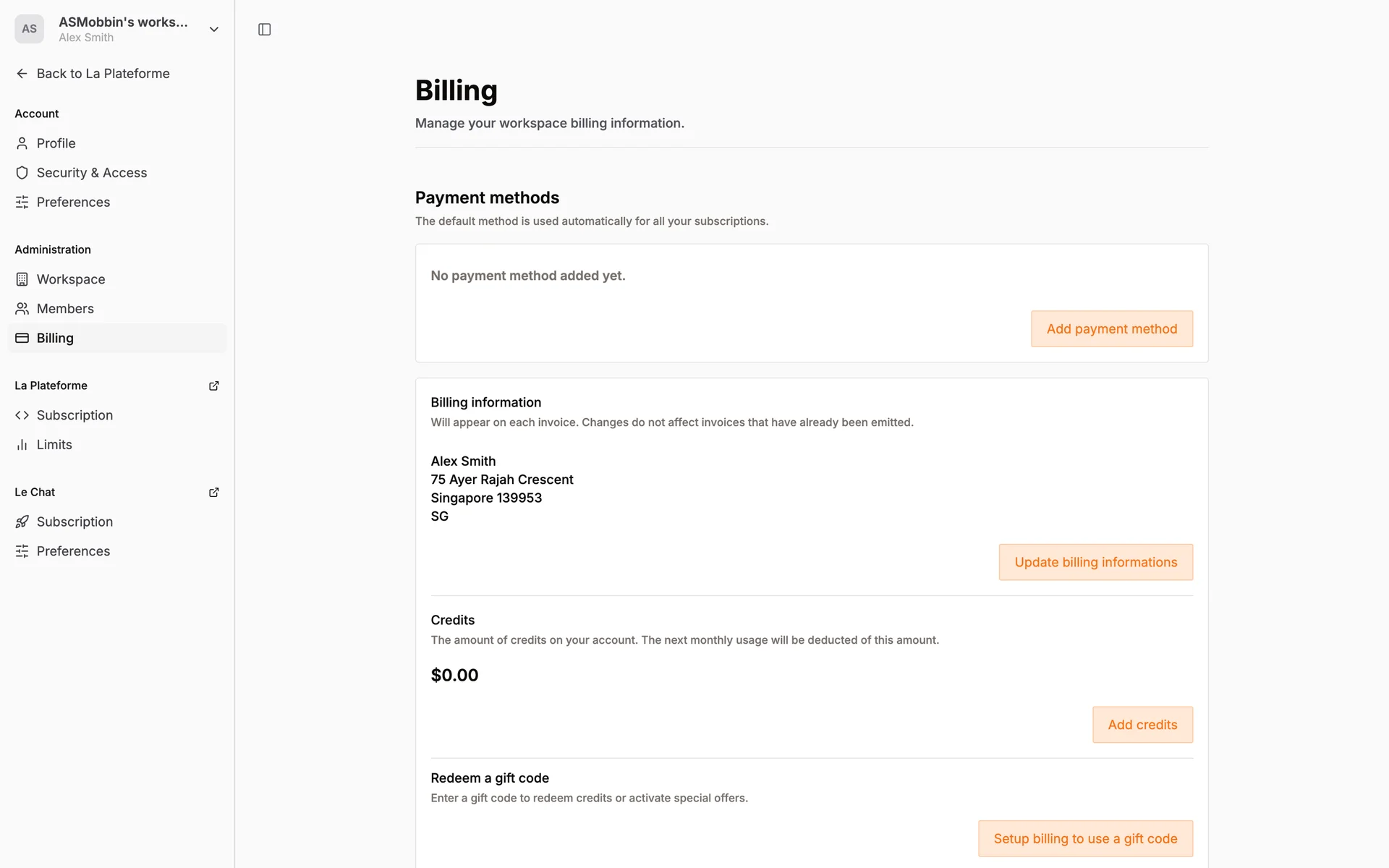Open La Plateforme Subscription page

point(75,415)
